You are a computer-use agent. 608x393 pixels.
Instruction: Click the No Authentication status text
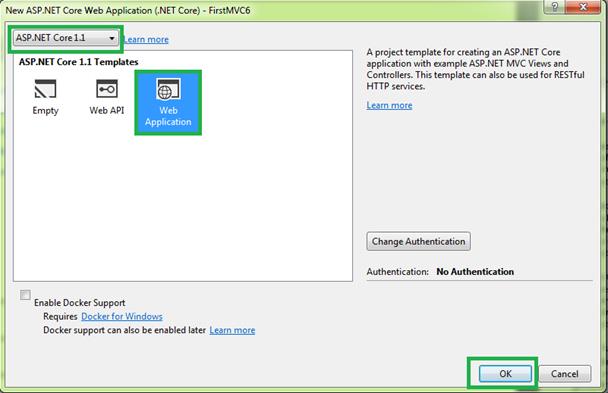click(475, 272)
